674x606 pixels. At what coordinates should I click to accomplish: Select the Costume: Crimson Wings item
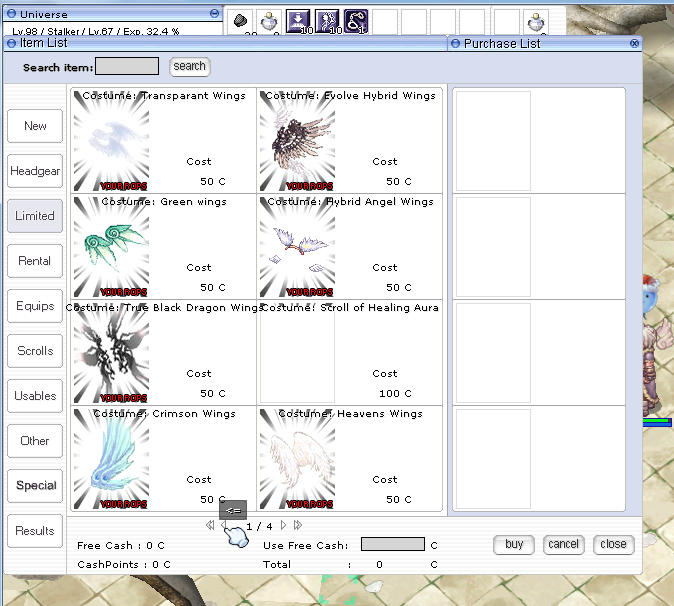pos(163,459)
